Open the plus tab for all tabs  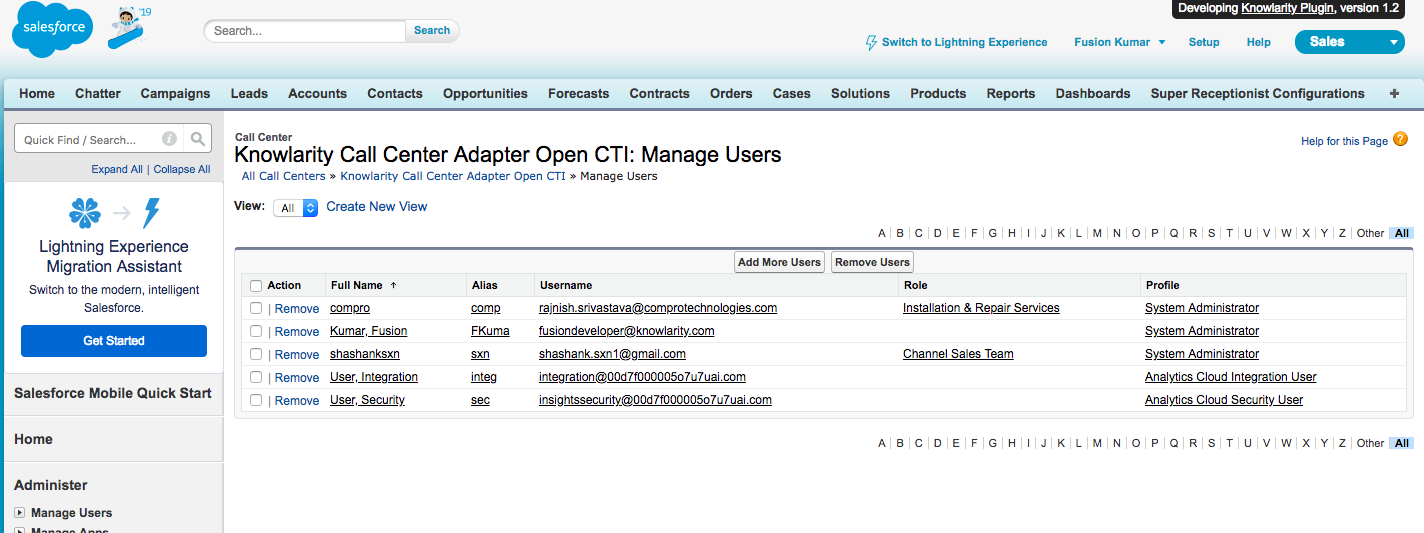1395,93
